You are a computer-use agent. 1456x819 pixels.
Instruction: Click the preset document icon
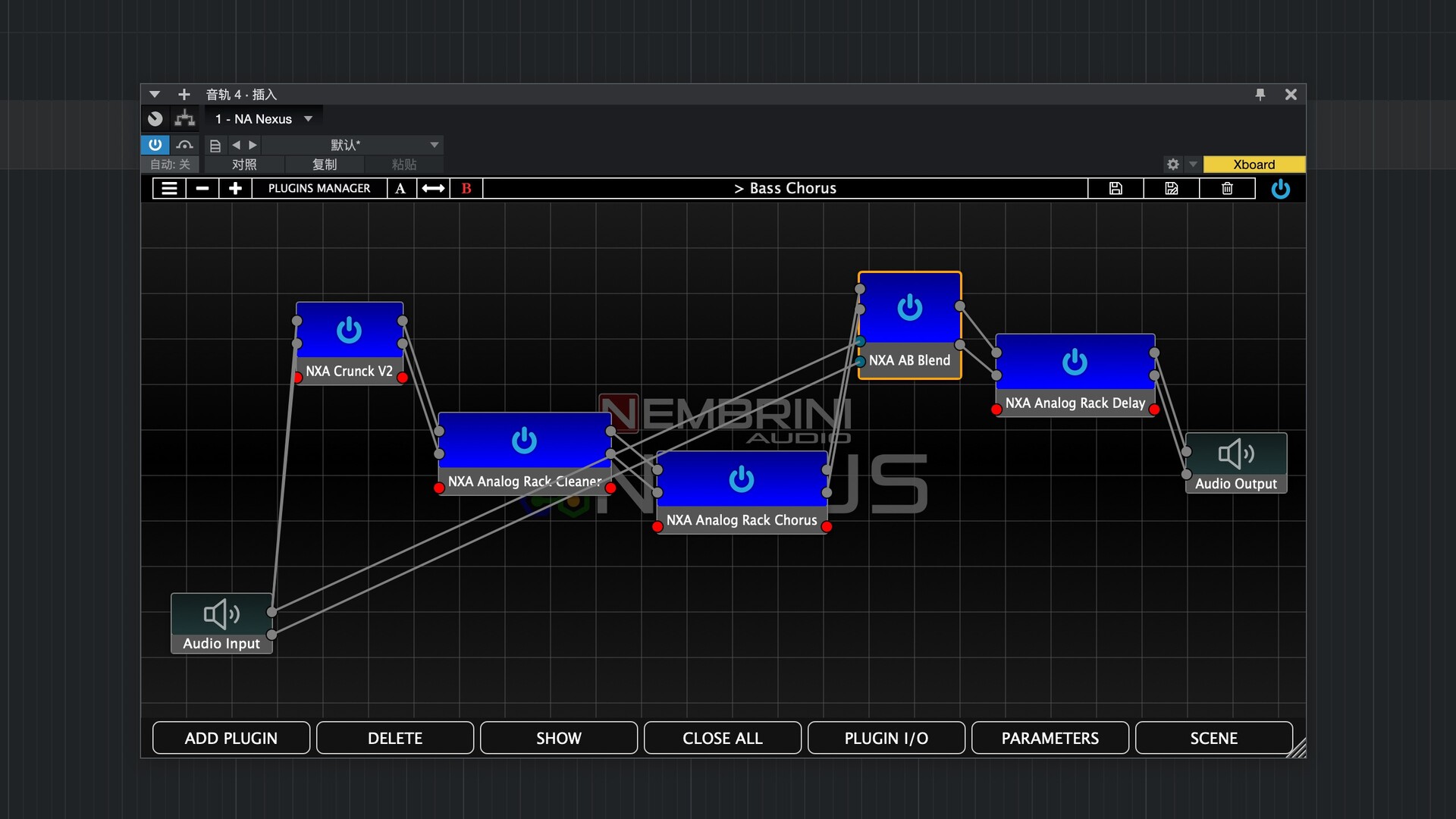215,146
